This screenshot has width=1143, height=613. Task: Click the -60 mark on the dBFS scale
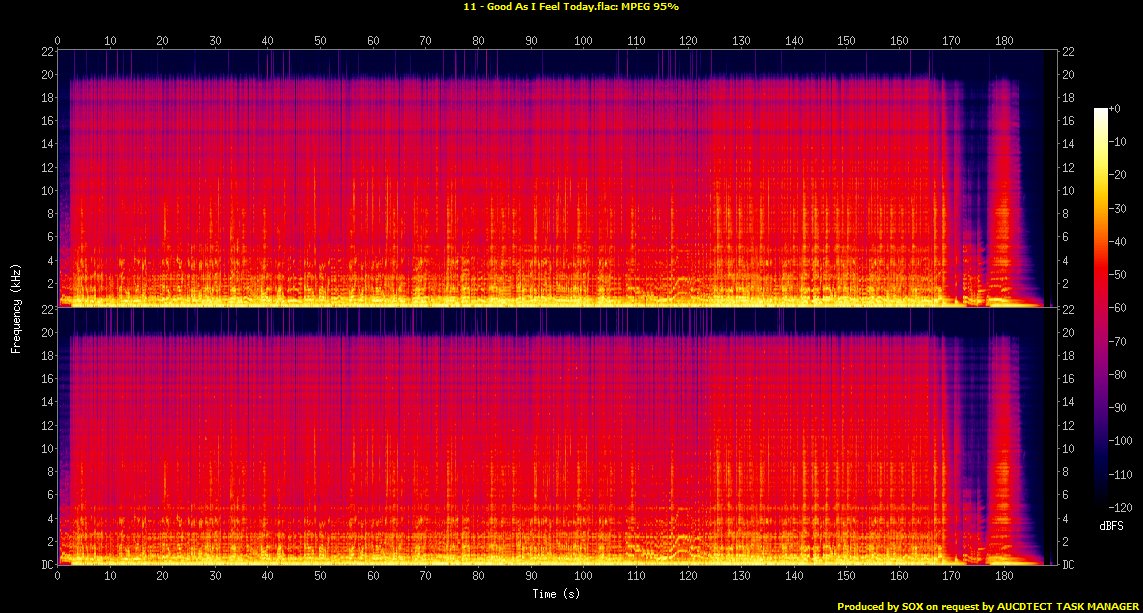[x=1122, y=309]
